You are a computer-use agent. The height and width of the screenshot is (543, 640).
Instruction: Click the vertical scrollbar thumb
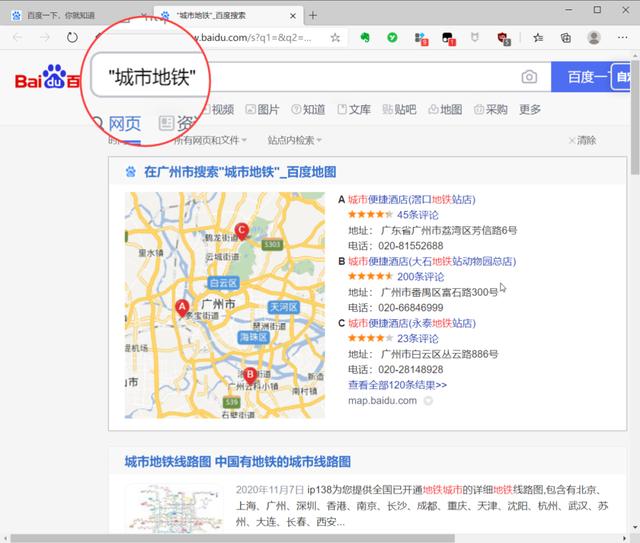pyautogui.click(x=635, y=118)
